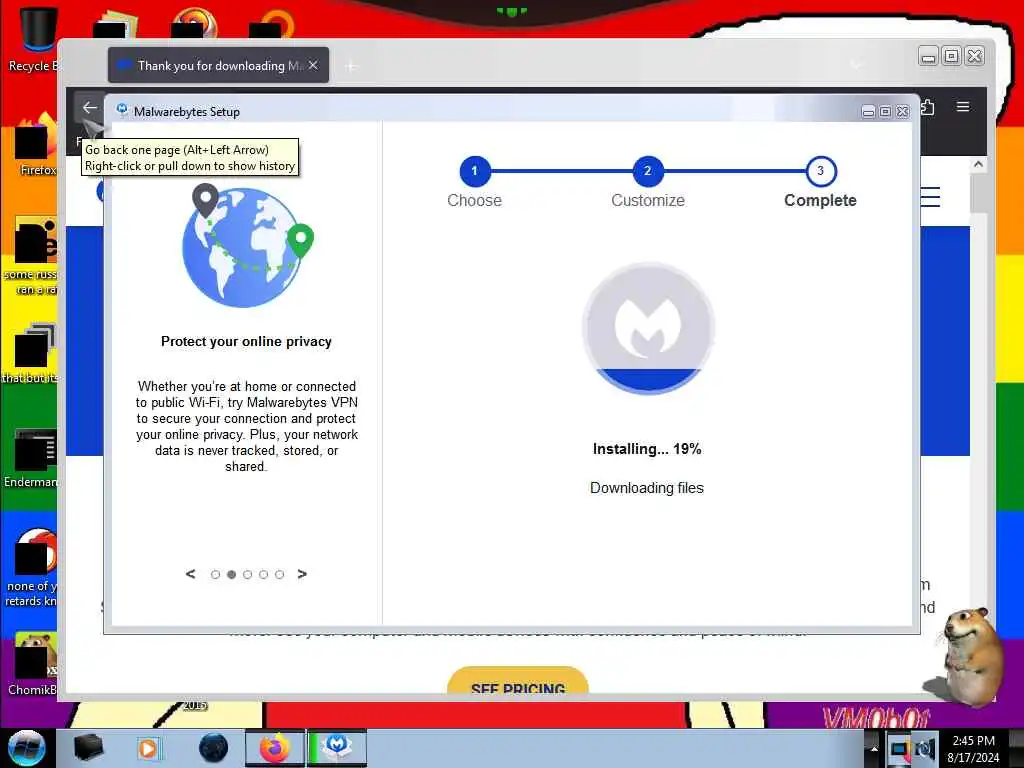Image resolution: width=1024 pixels, height=768 pixels.
Task: Open Windows Start menu orb
Action: tap(27, 748)
